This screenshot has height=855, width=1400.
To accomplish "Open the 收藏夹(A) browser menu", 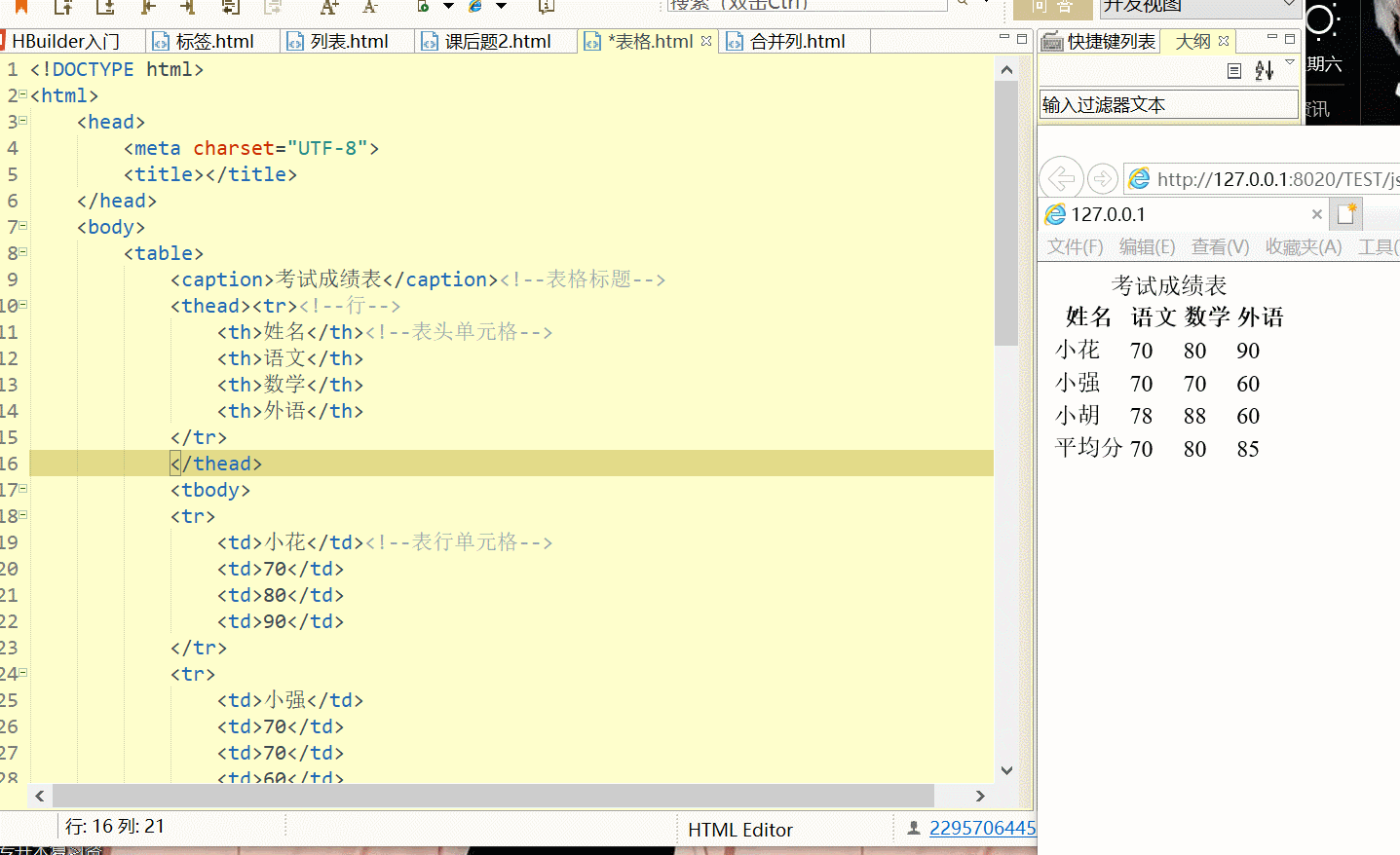I will (x=1304, y=247).
